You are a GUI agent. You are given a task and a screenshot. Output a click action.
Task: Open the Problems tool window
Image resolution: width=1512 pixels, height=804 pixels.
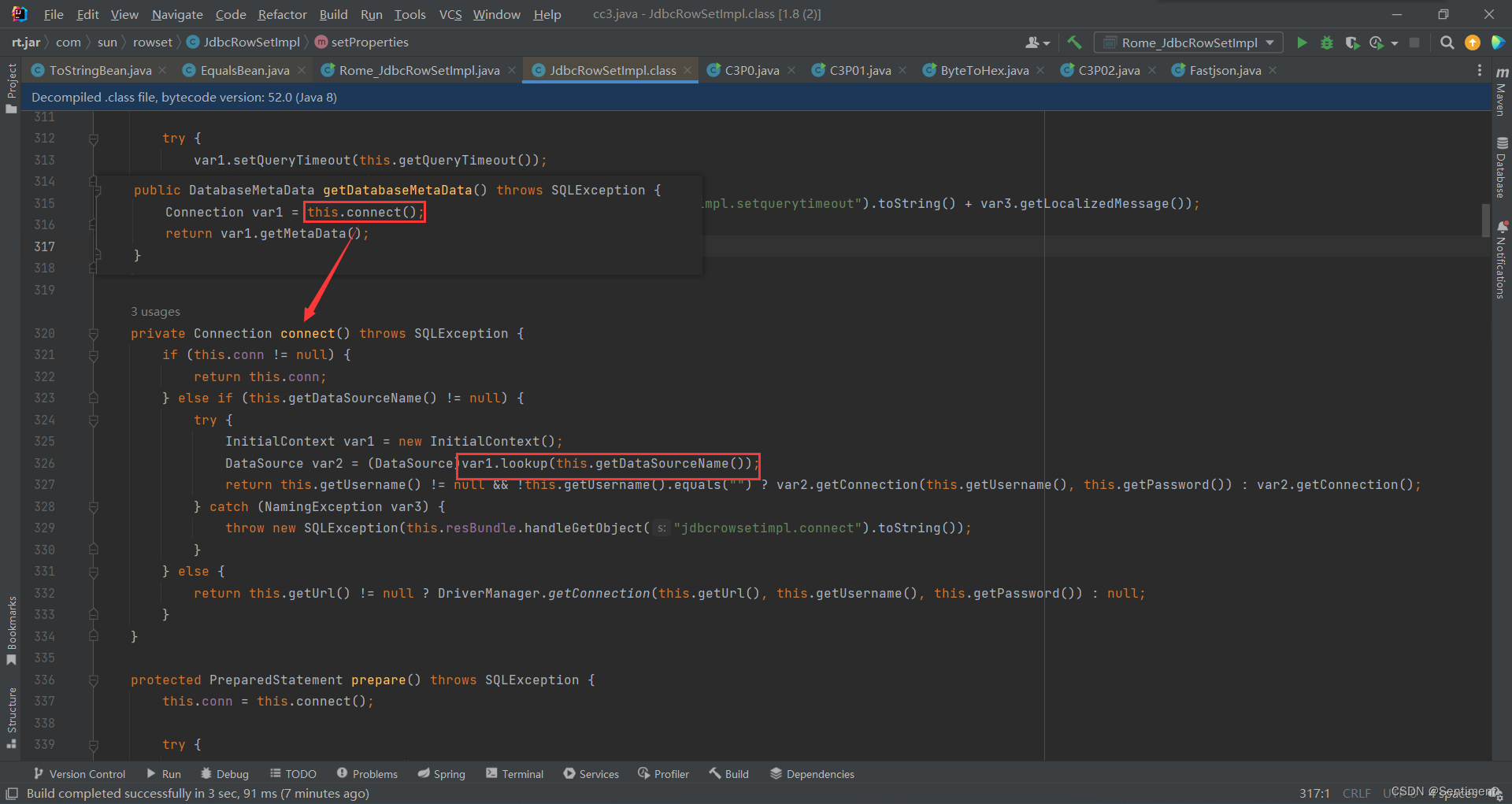(x=367, y=774)
